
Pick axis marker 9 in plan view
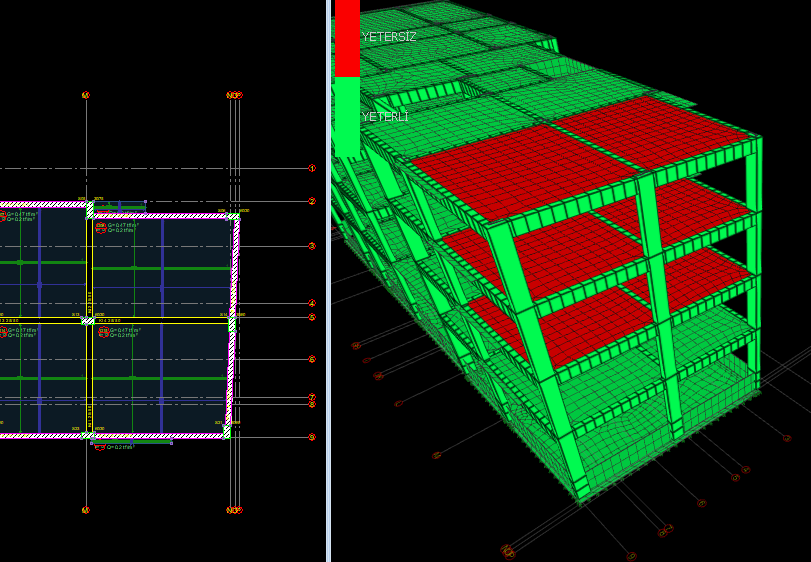click(312, 437)
